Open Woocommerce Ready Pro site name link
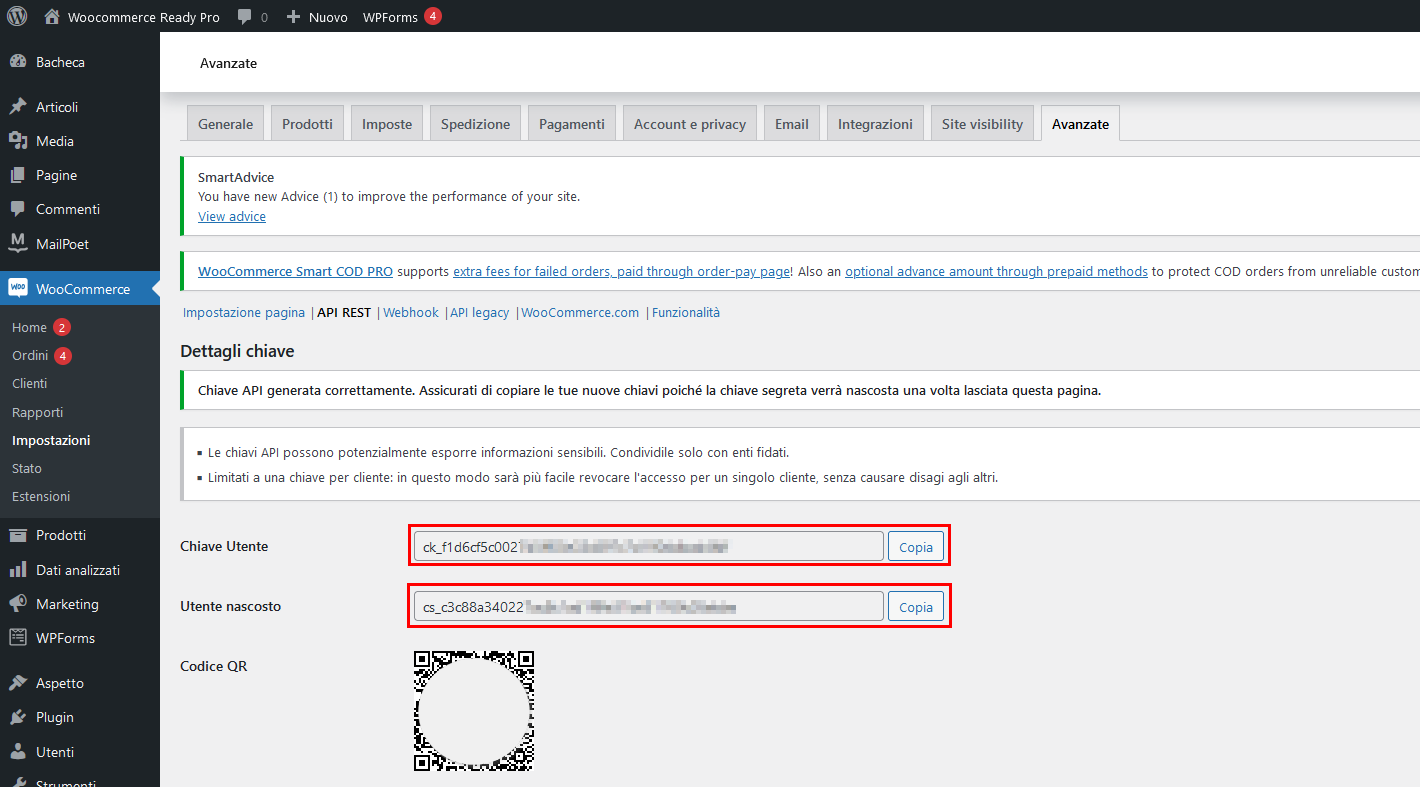 pos(144,17)
